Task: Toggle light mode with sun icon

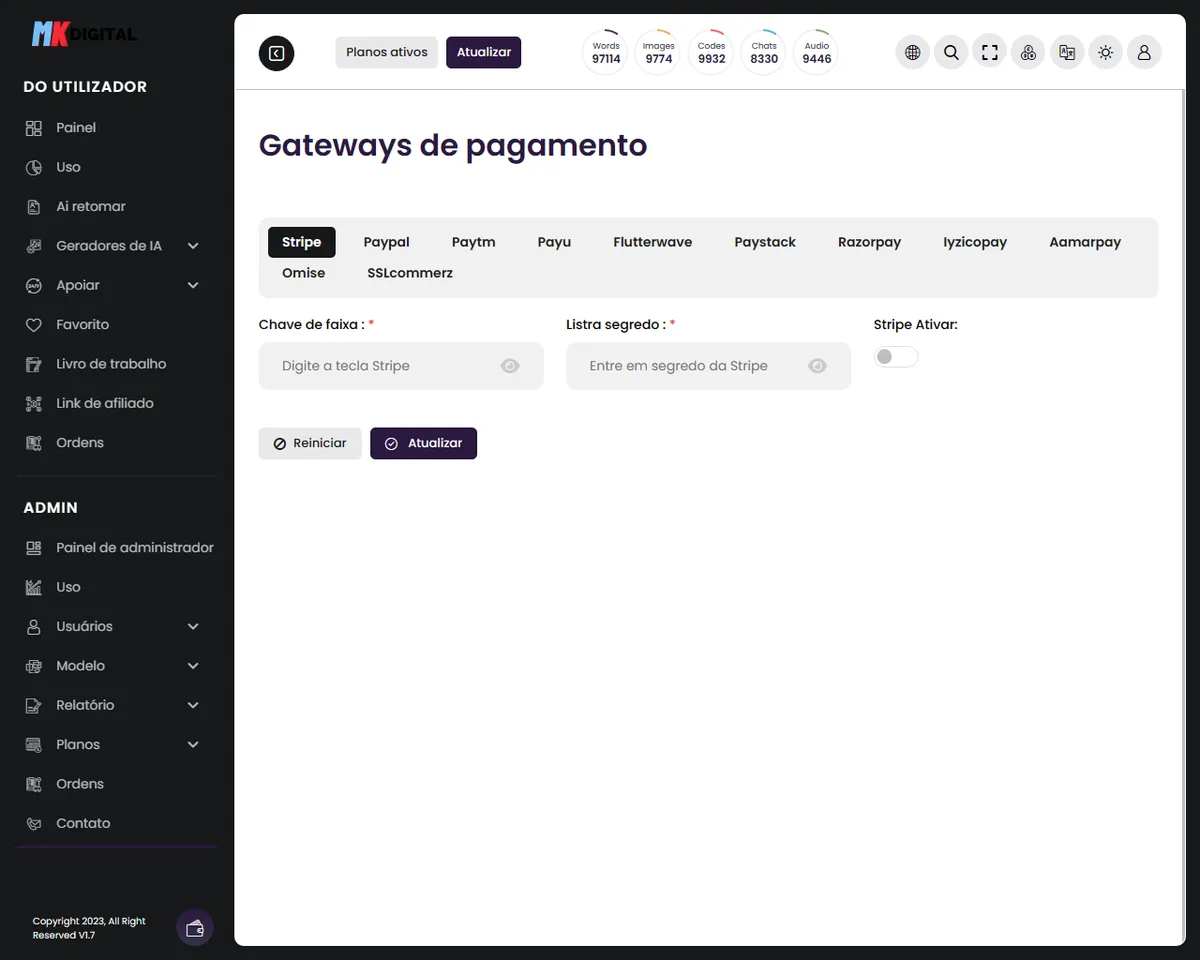Action: point(1105,53)
